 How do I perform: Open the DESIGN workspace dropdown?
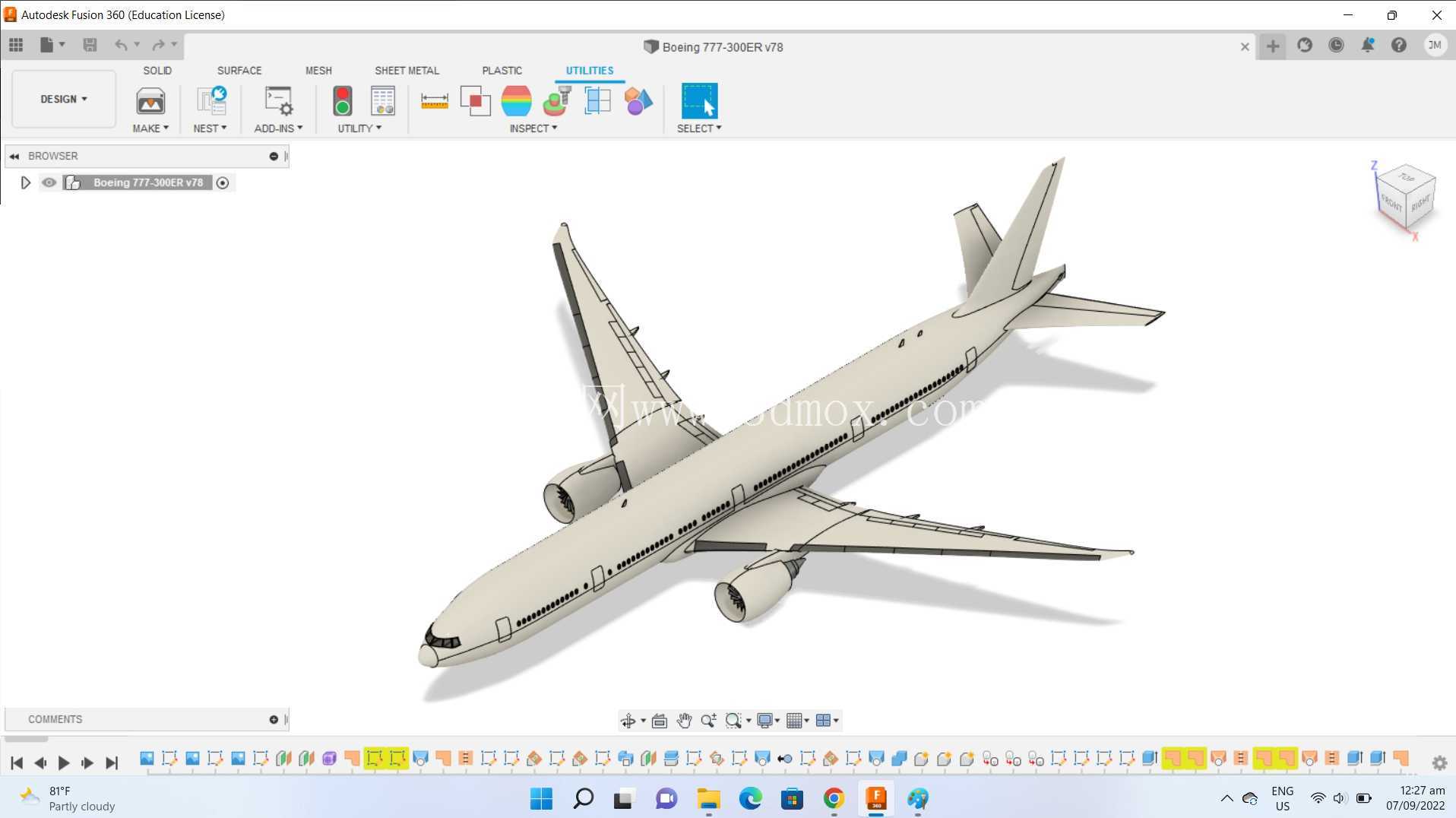click(64, 99)
